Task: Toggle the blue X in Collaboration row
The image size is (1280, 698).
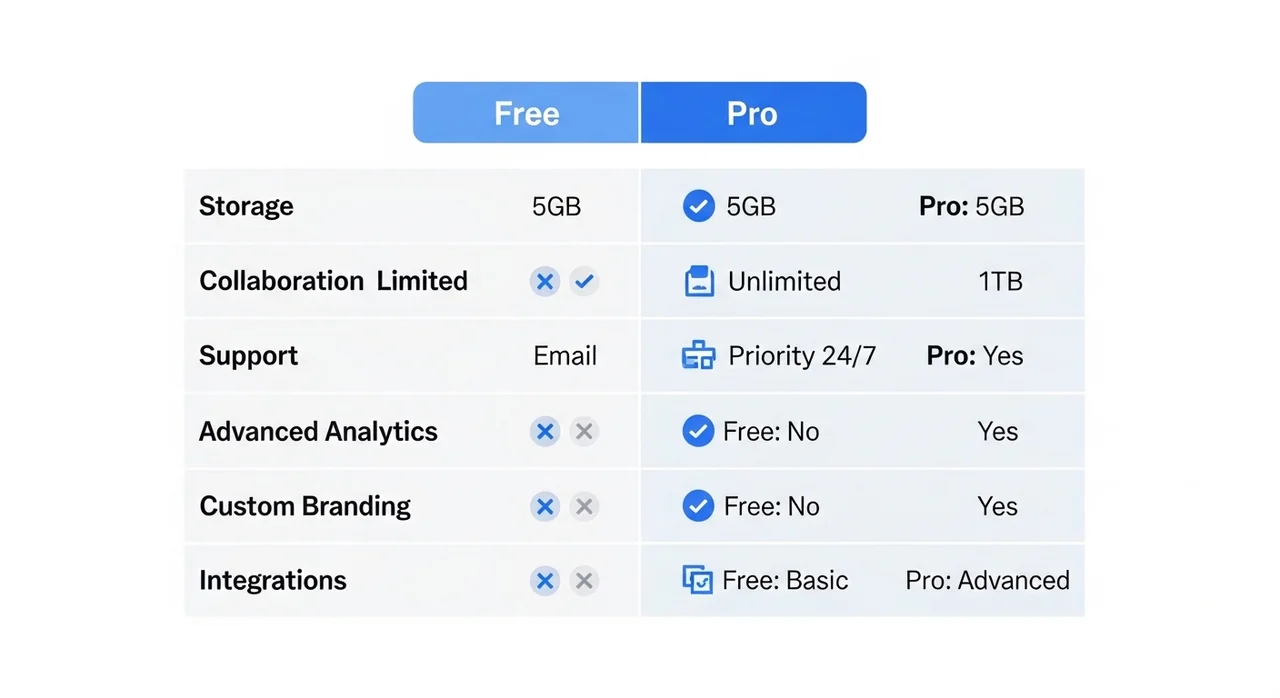Action: [545, 281]
